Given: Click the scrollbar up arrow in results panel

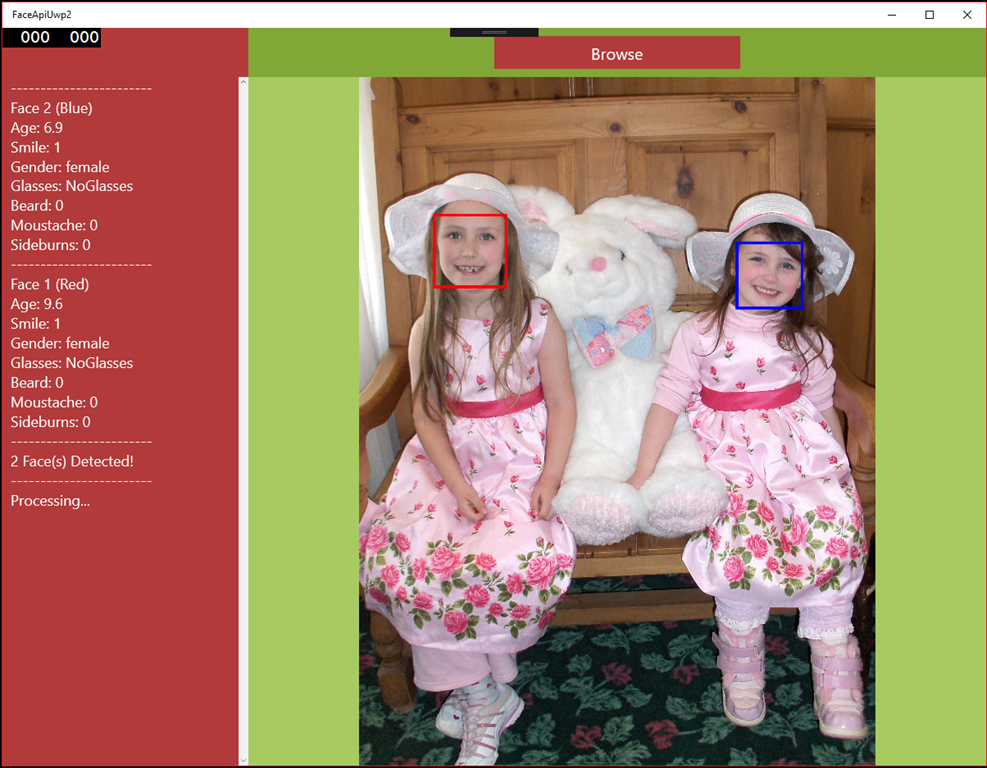Looking at the screenshot, I should [243, 82].
